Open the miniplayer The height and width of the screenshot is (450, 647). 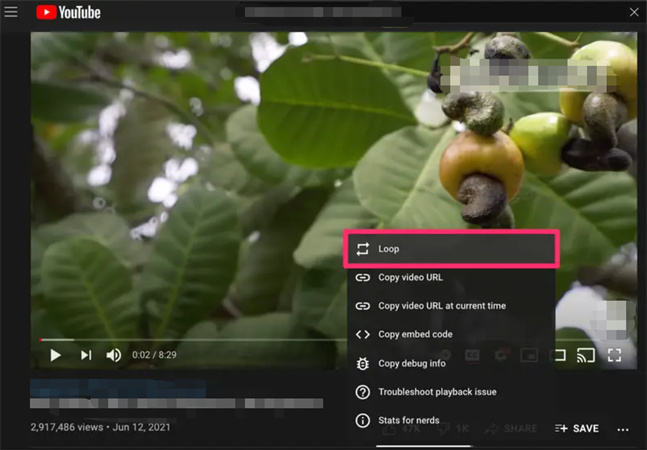(x=529, y=355)
